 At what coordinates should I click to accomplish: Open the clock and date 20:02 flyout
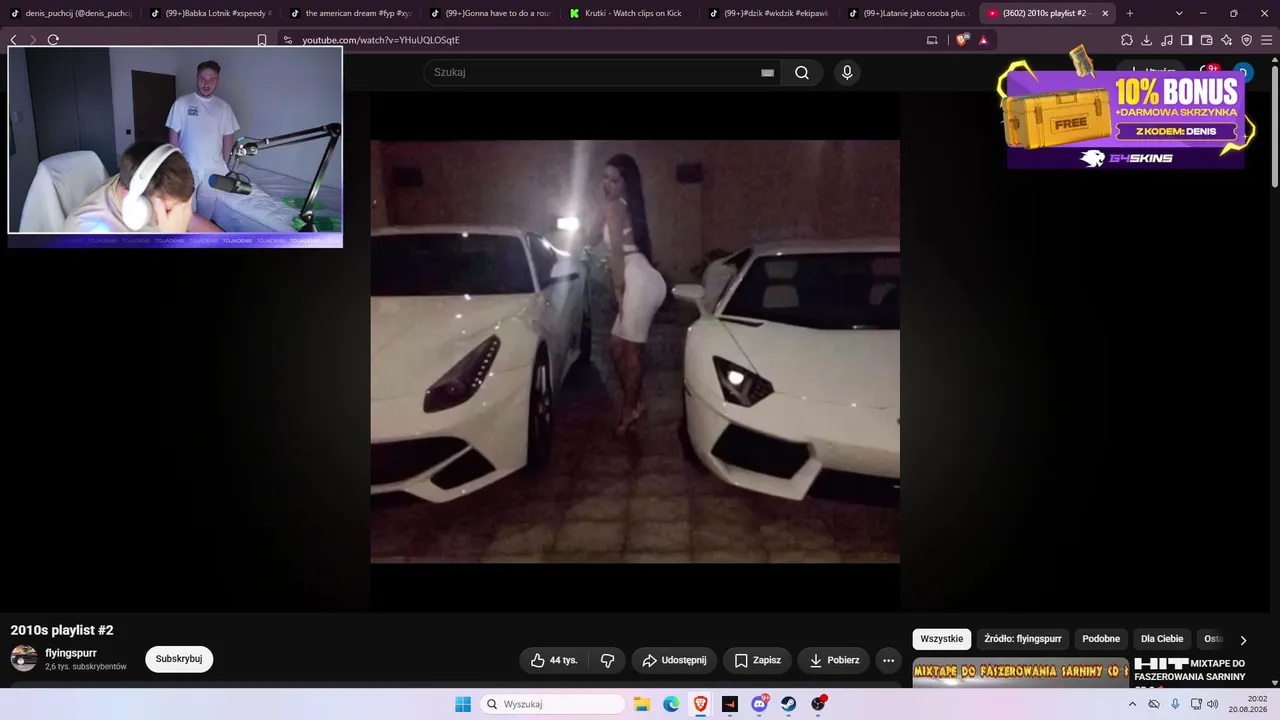(x=1247, y=704)
